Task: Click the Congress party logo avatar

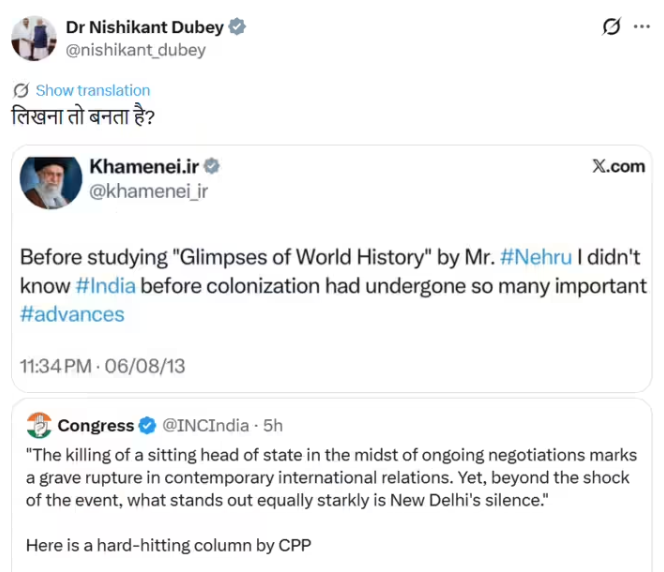Action: coord(39,425)
